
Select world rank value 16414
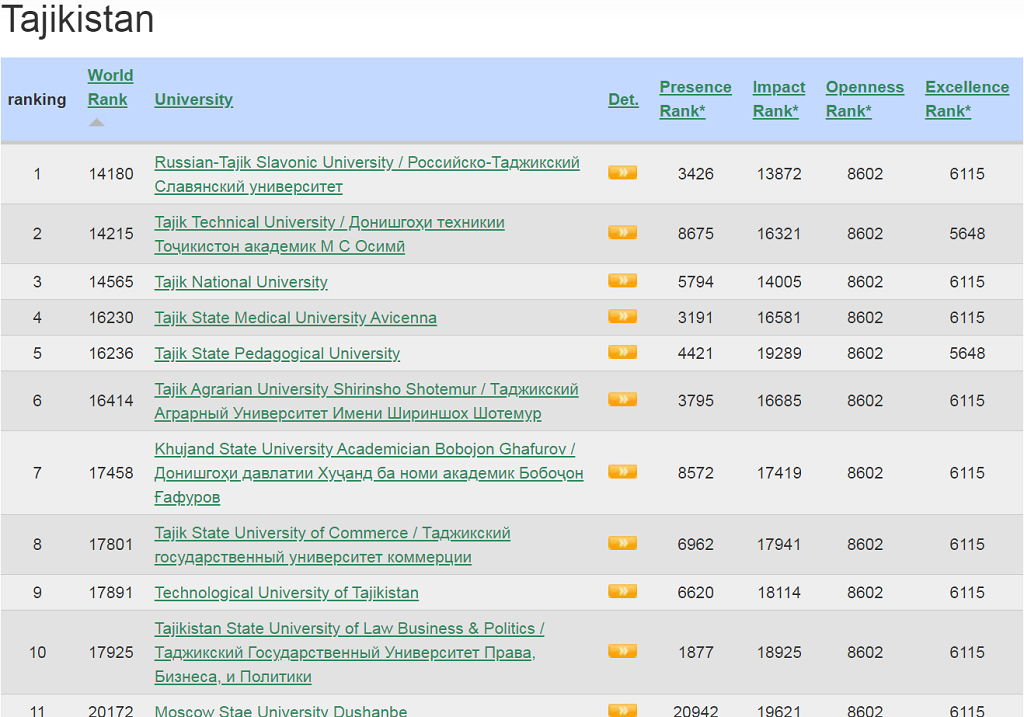click(x=111, y=400)
